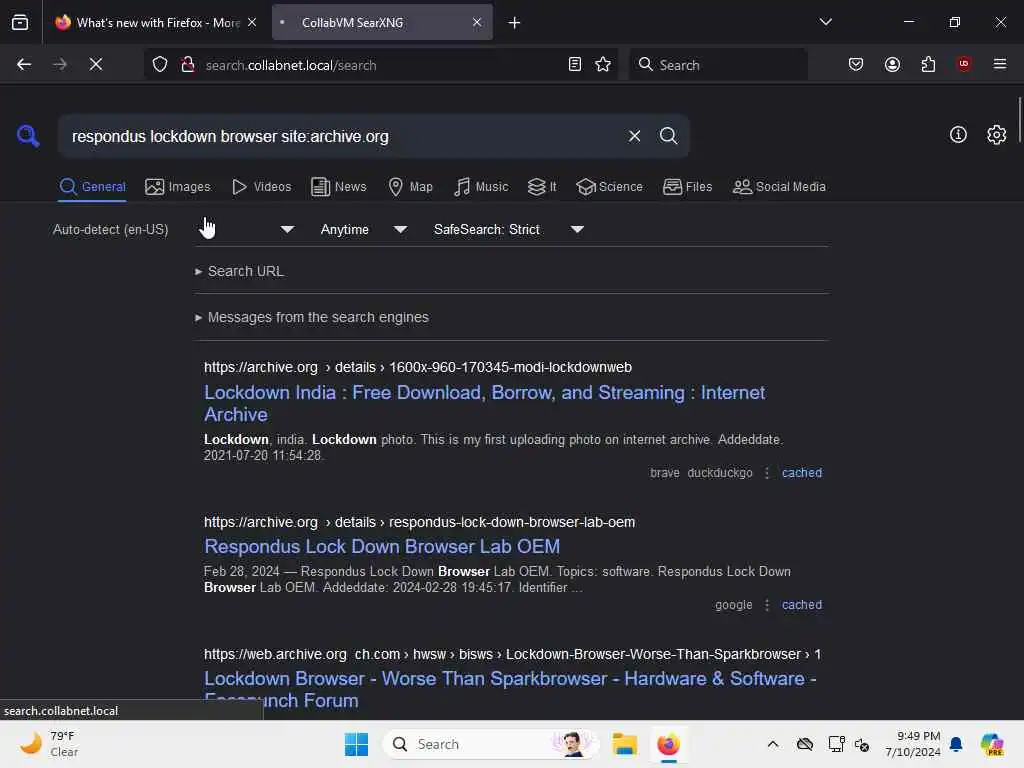Clear the search query with X
The image size is (1024, 768).
pyautogui.click(x=634, y=136)
